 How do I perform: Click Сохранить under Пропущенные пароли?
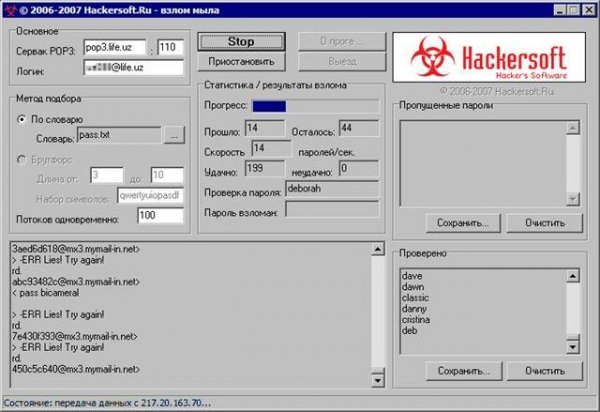tap(463, 223)
